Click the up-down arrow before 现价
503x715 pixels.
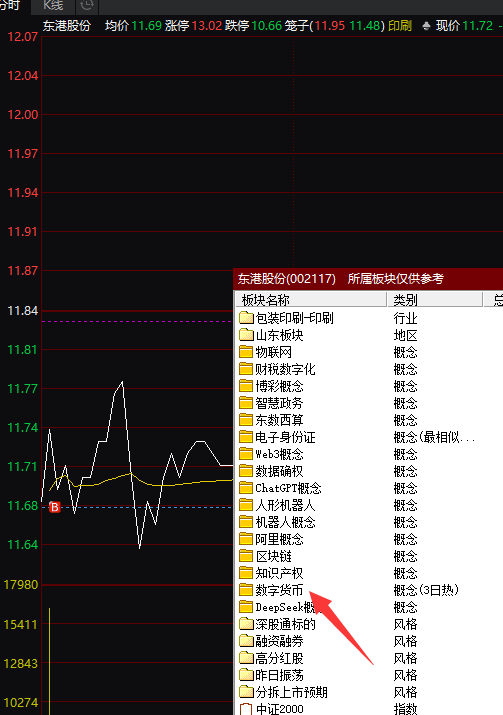426,26
